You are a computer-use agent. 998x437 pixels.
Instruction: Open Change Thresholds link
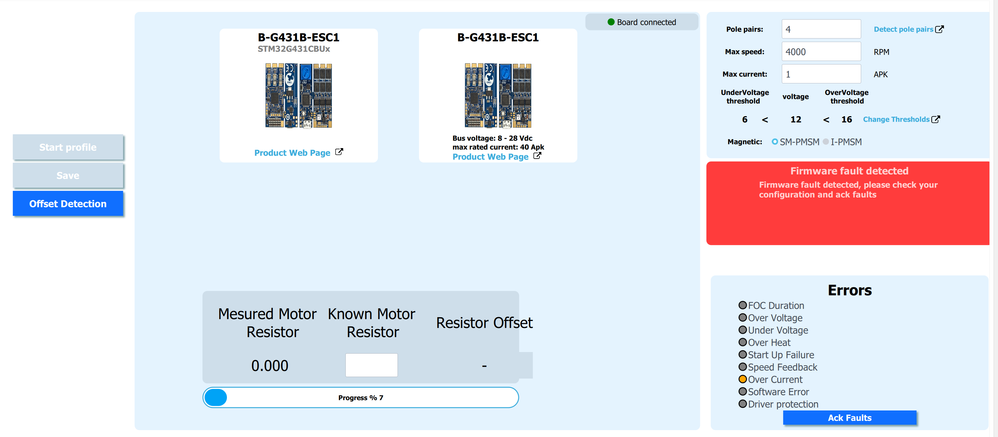point(896,120)
